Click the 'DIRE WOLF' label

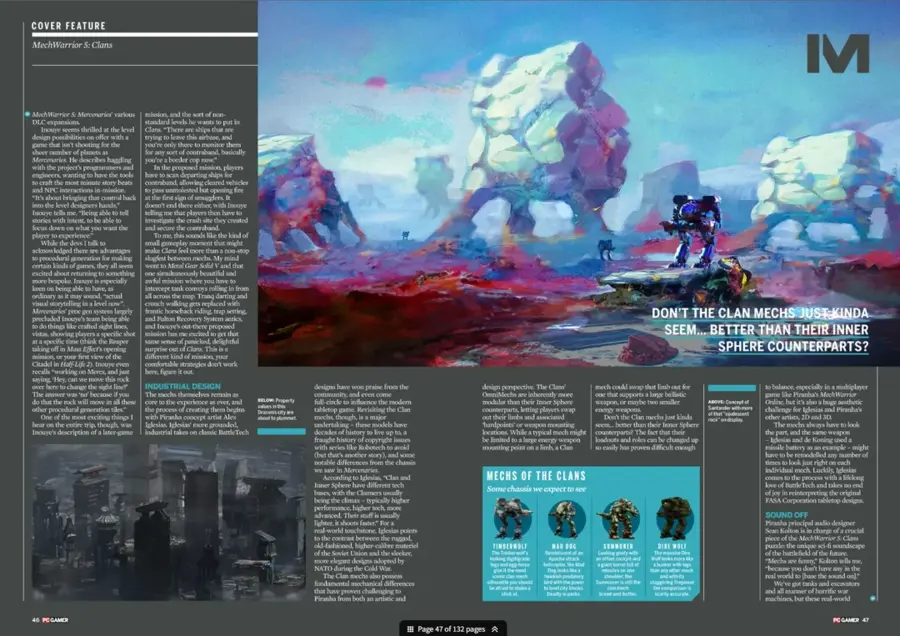[x=672, y=546]
